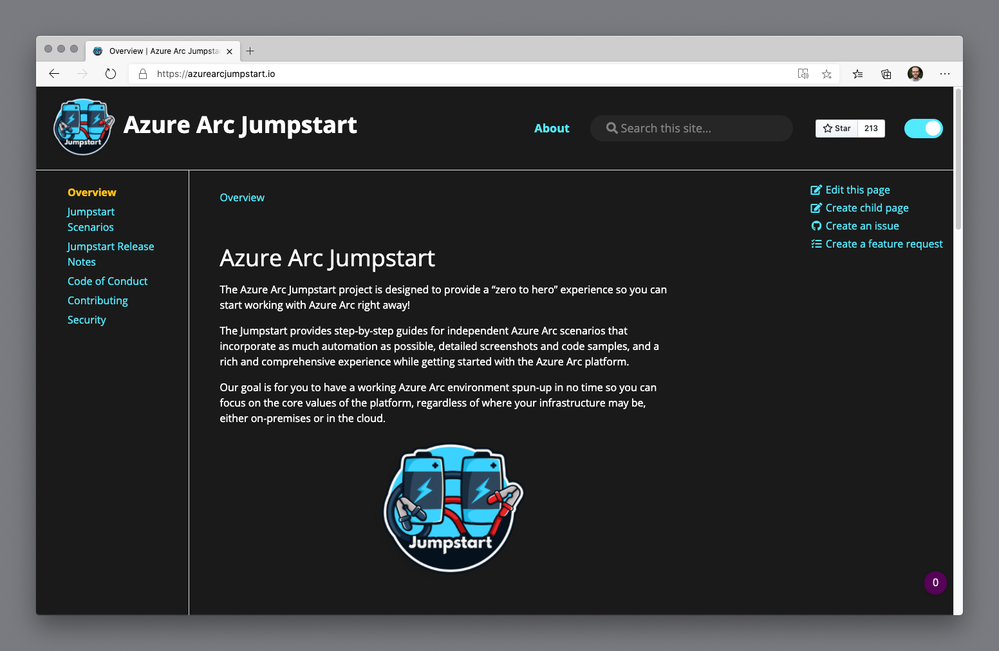This screenshot has width=999, height=651.
Task: Open Contributing in sidebar
Action: tap(97, 300)
